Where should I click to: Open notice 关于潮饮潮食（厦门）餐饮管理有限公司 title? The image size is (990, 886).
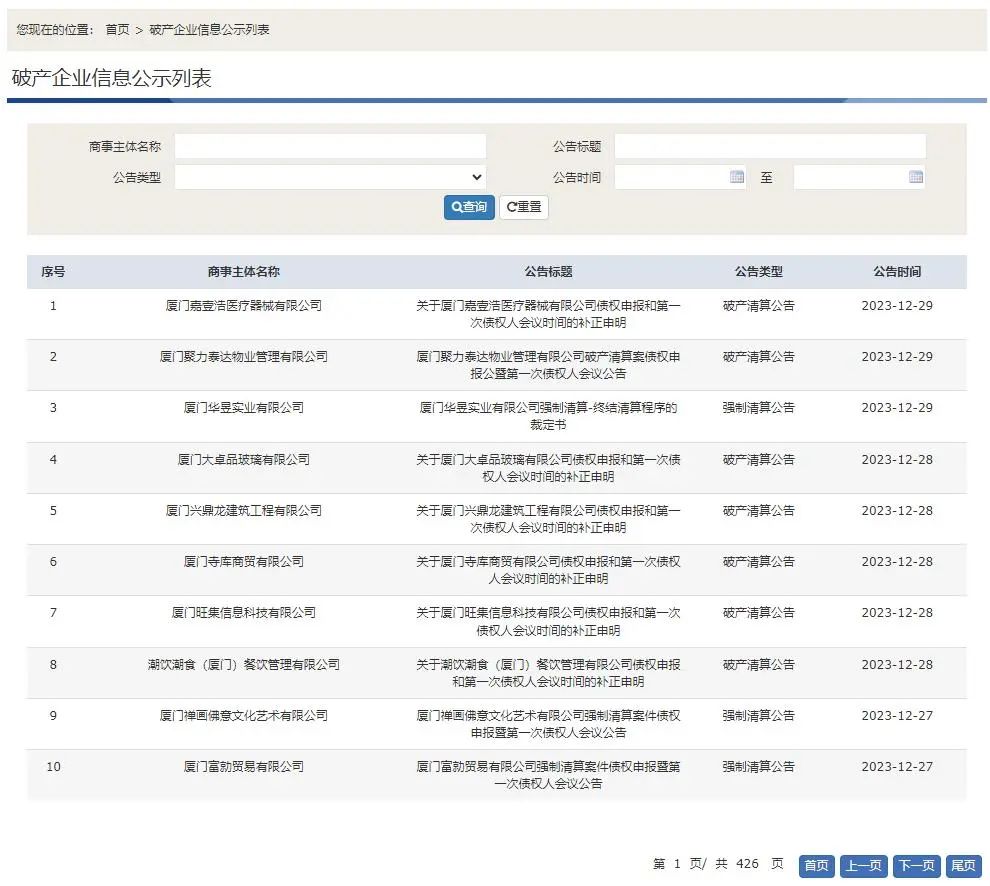(x=548, y=673)
